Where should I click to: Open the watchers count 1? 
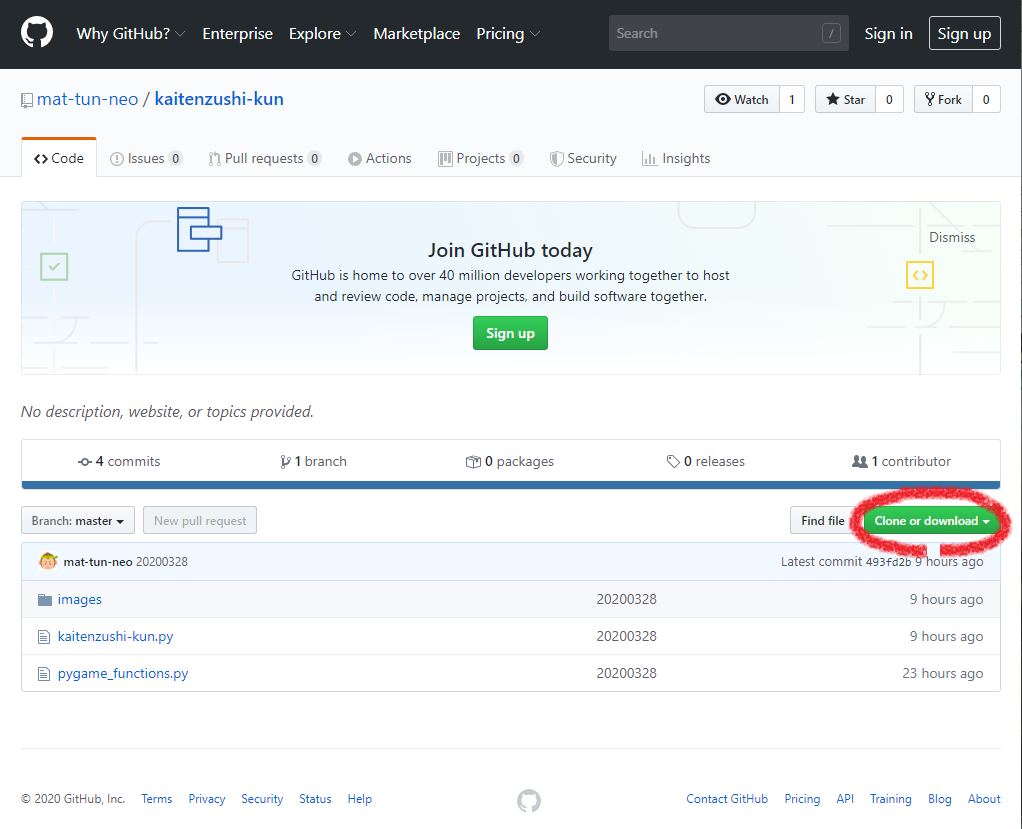click(792, 99)
